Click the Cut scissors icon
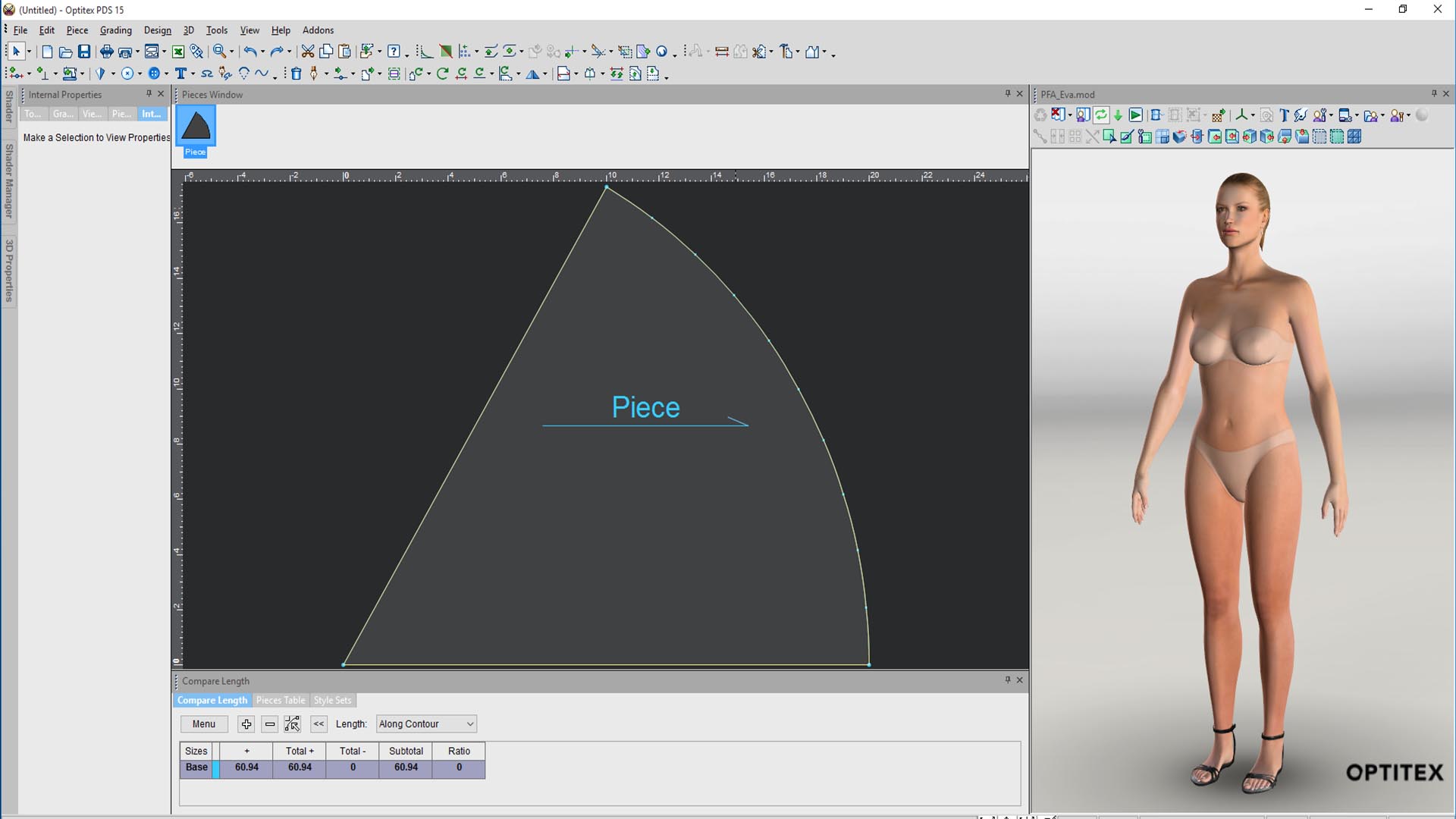1456x819 pixels. [307, 52]
